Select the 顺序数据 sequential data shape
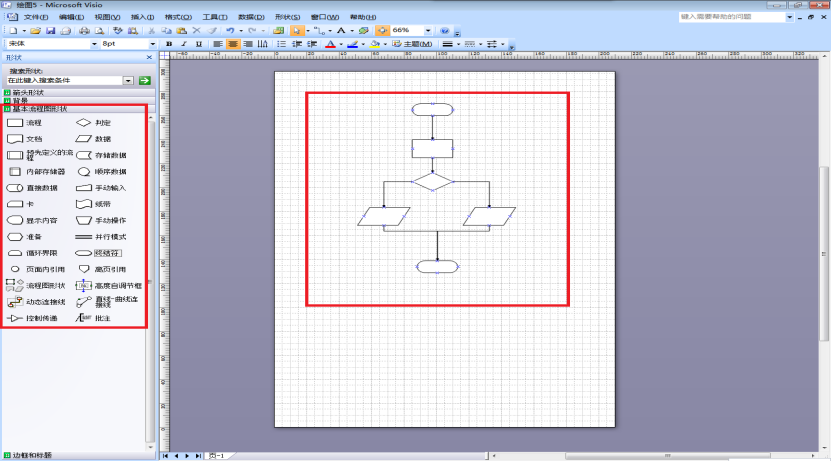The image size is (832, 462). point(101,172)
